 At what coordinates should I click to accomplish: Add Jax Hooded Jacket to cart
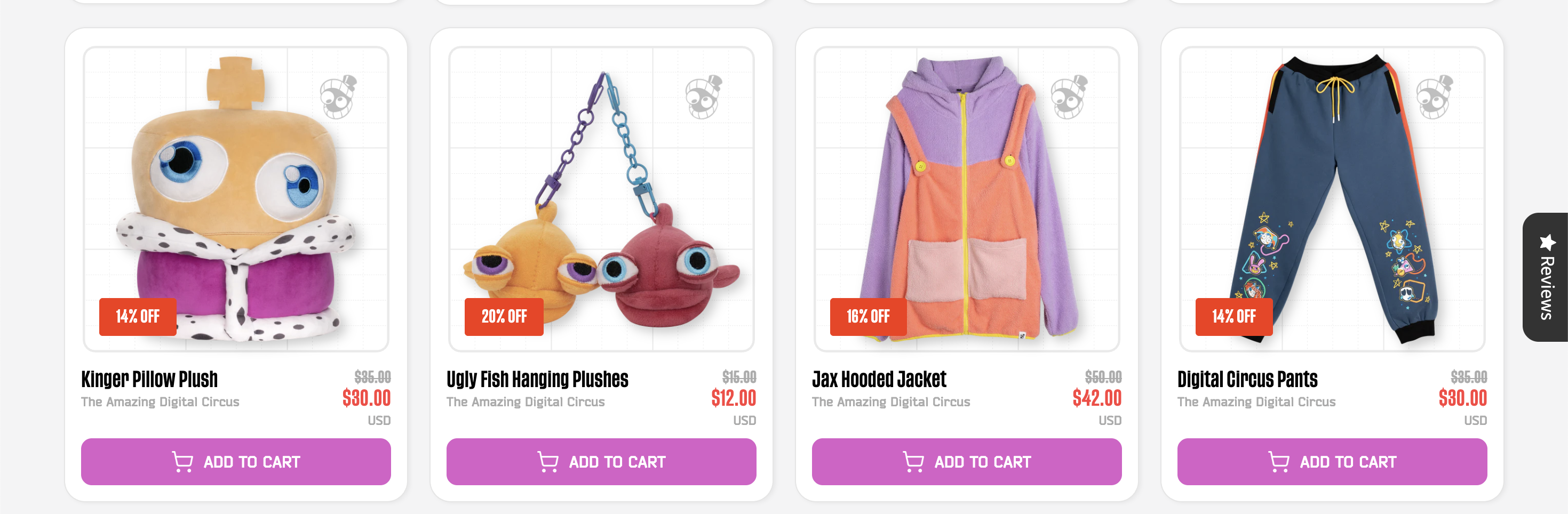pyautogui.click(x=967, y=462)
